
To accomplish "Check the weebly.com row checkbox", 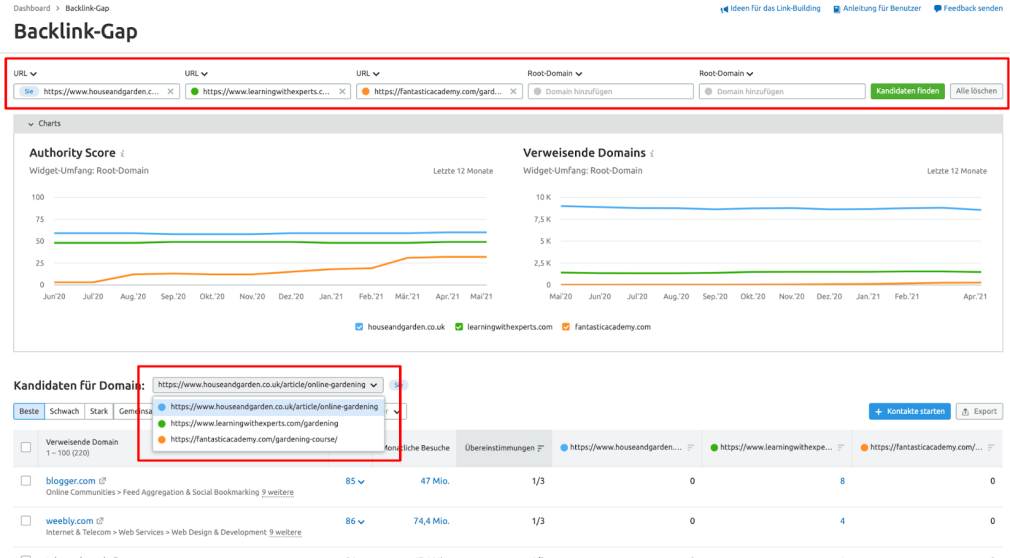I will click(26, 521).
